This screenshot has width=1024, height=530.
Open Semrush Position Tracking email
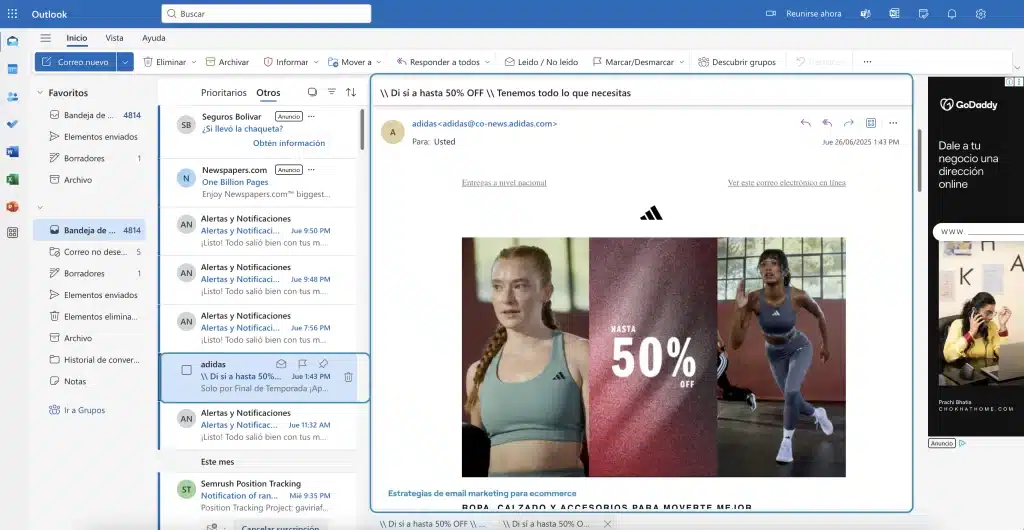[258, 495]
